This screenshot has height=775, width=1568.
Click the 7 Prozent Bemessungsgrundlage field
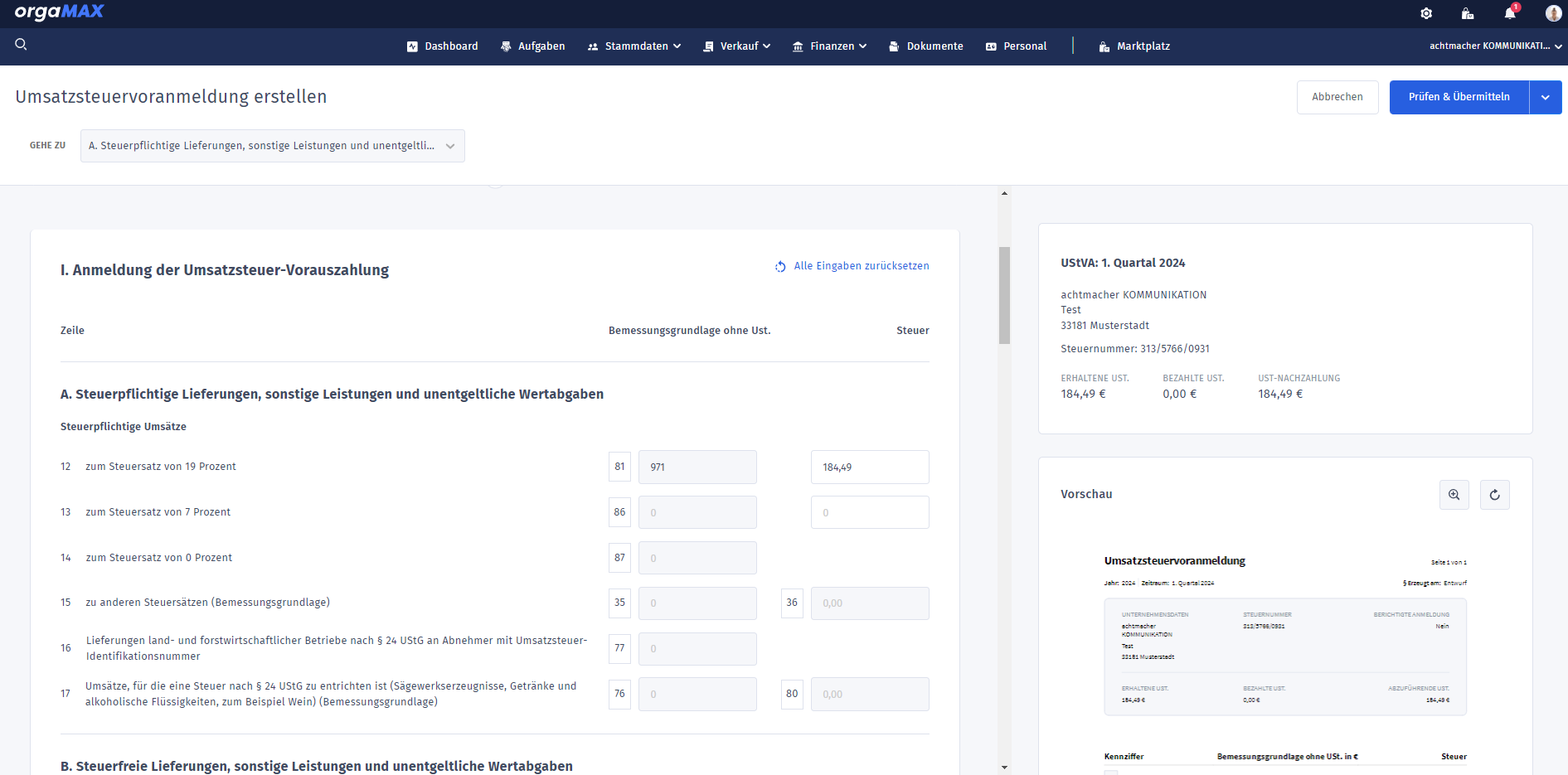697,512
